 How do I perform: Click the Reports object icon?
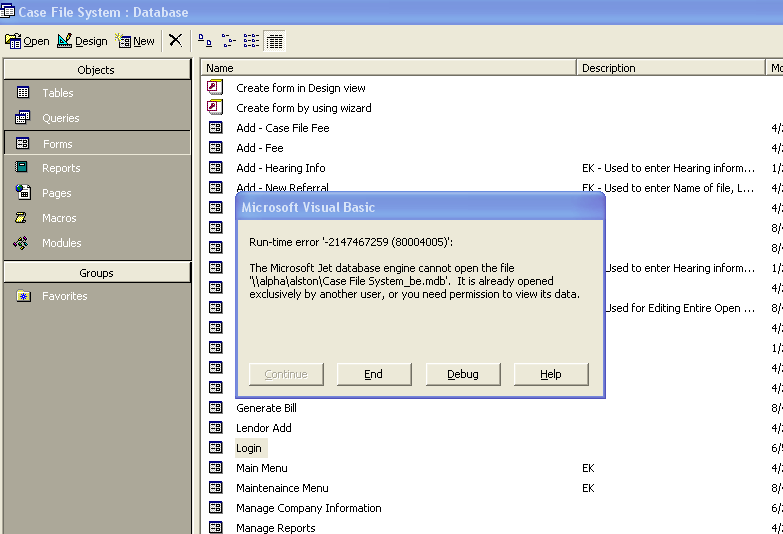coord(21,167)
